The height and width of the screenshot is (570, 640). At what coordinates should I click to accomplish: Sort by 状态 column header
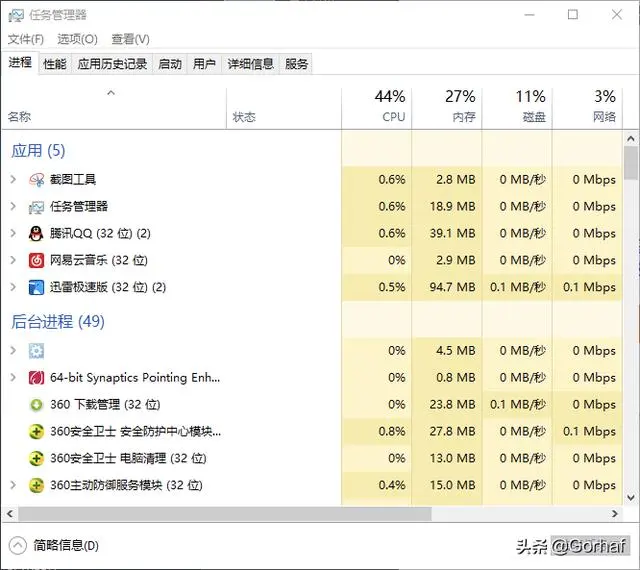(284, 108)
